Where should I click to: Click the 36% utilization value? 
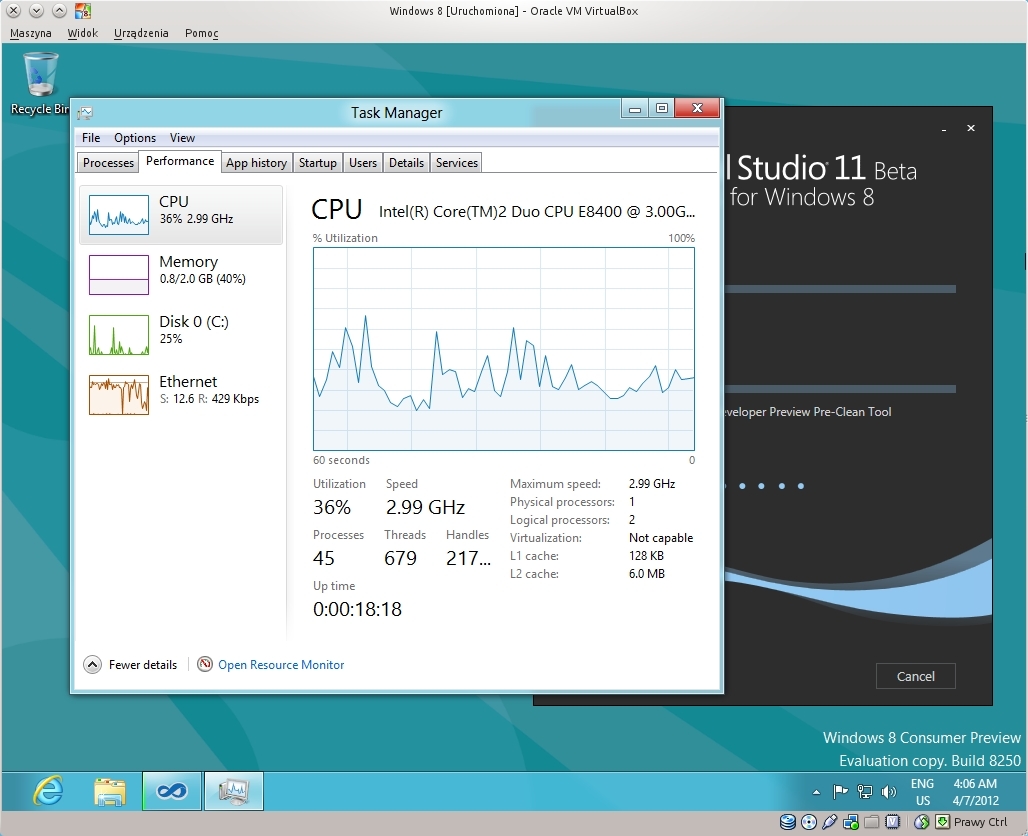pos(332,507)
